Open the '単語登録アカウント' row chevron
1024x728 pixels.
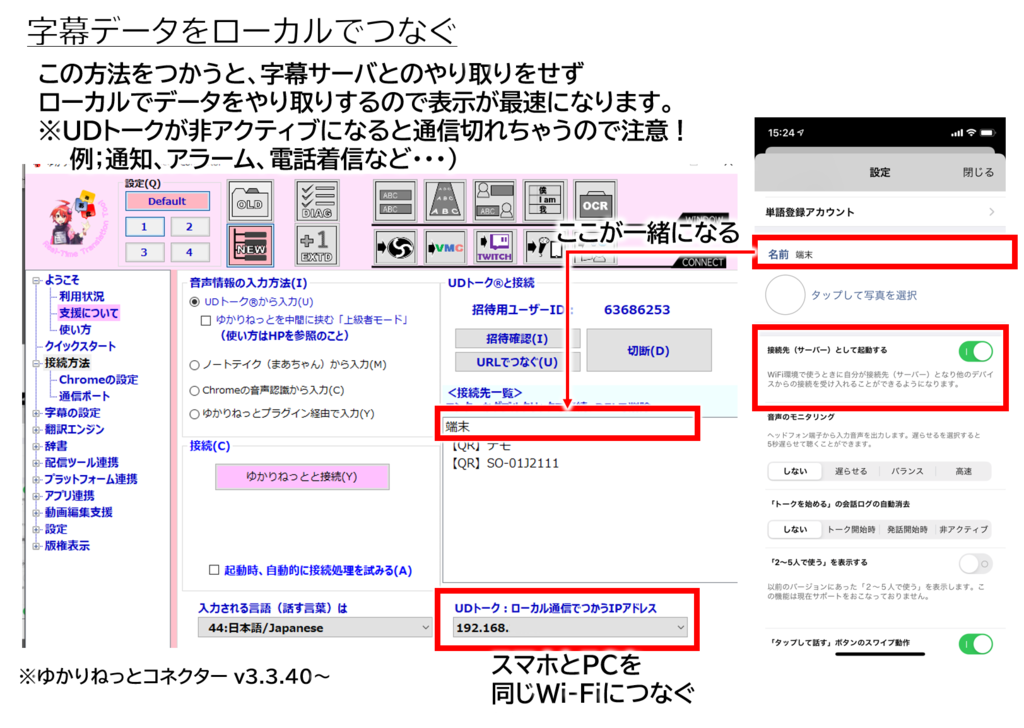click(x=992, y=212)
